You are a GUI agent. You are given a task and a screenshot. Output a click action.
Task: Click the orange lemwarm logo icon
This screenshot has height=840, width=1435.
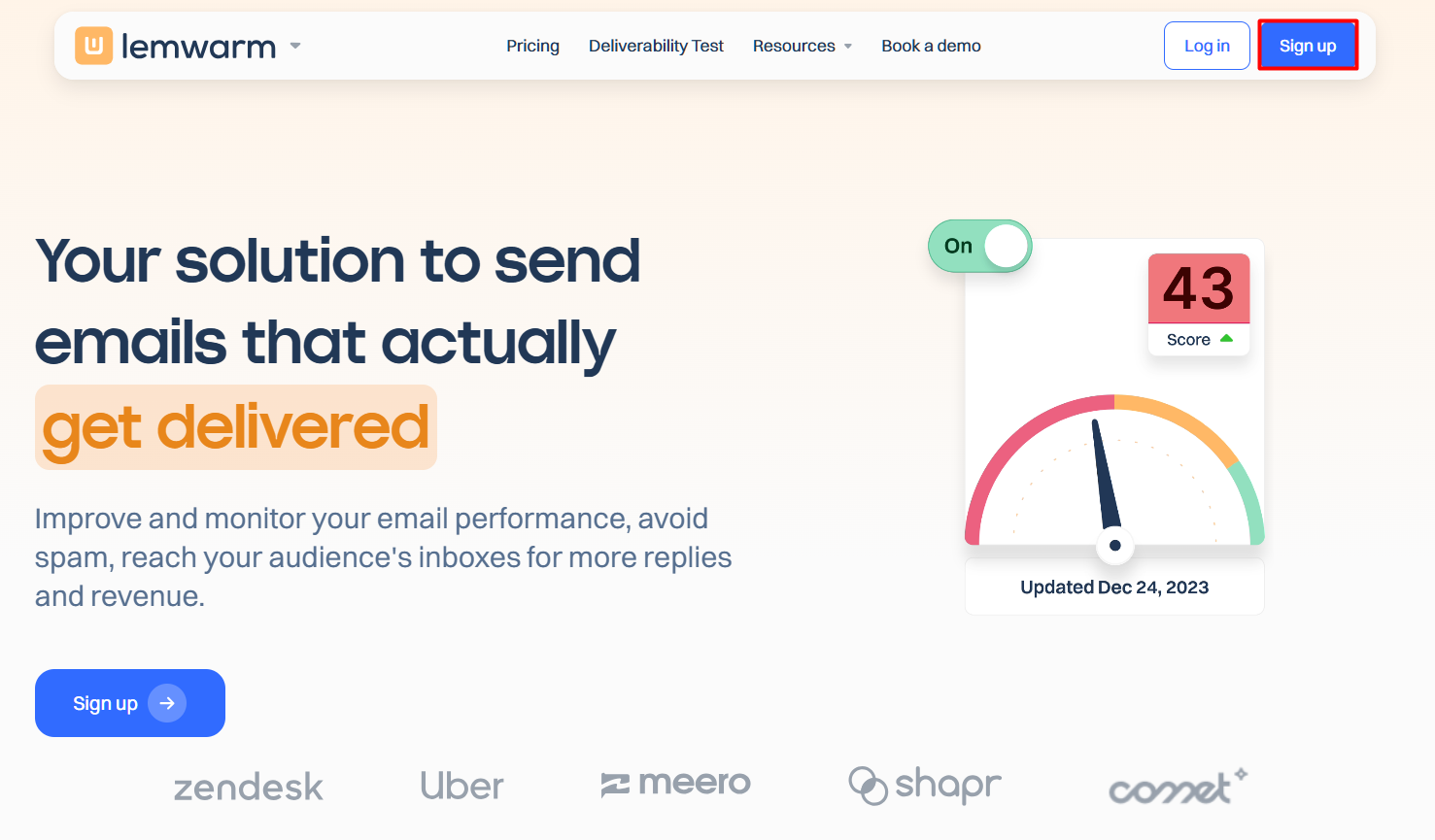click(x=94, y=46)
